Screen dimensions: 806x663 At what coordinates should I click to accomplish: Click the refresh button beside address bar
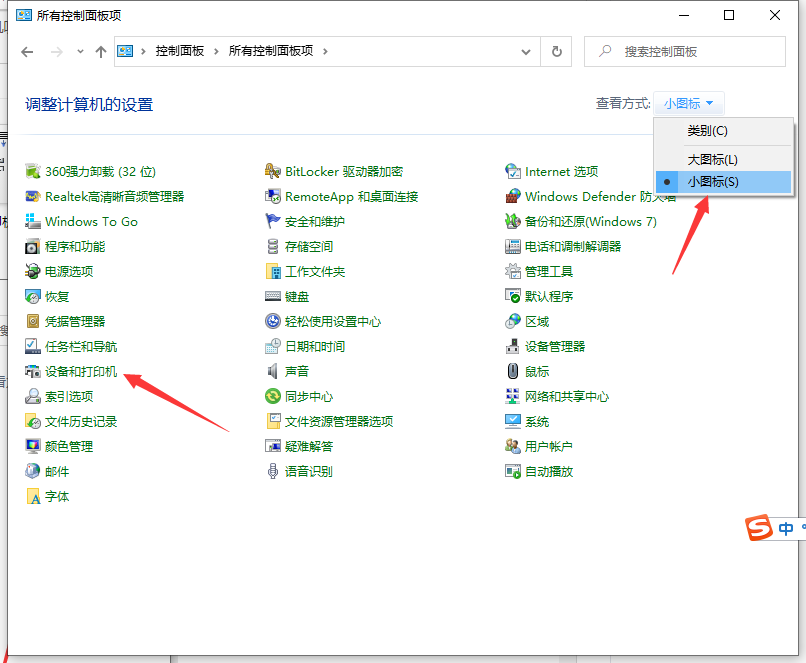[x=556, y=52]
